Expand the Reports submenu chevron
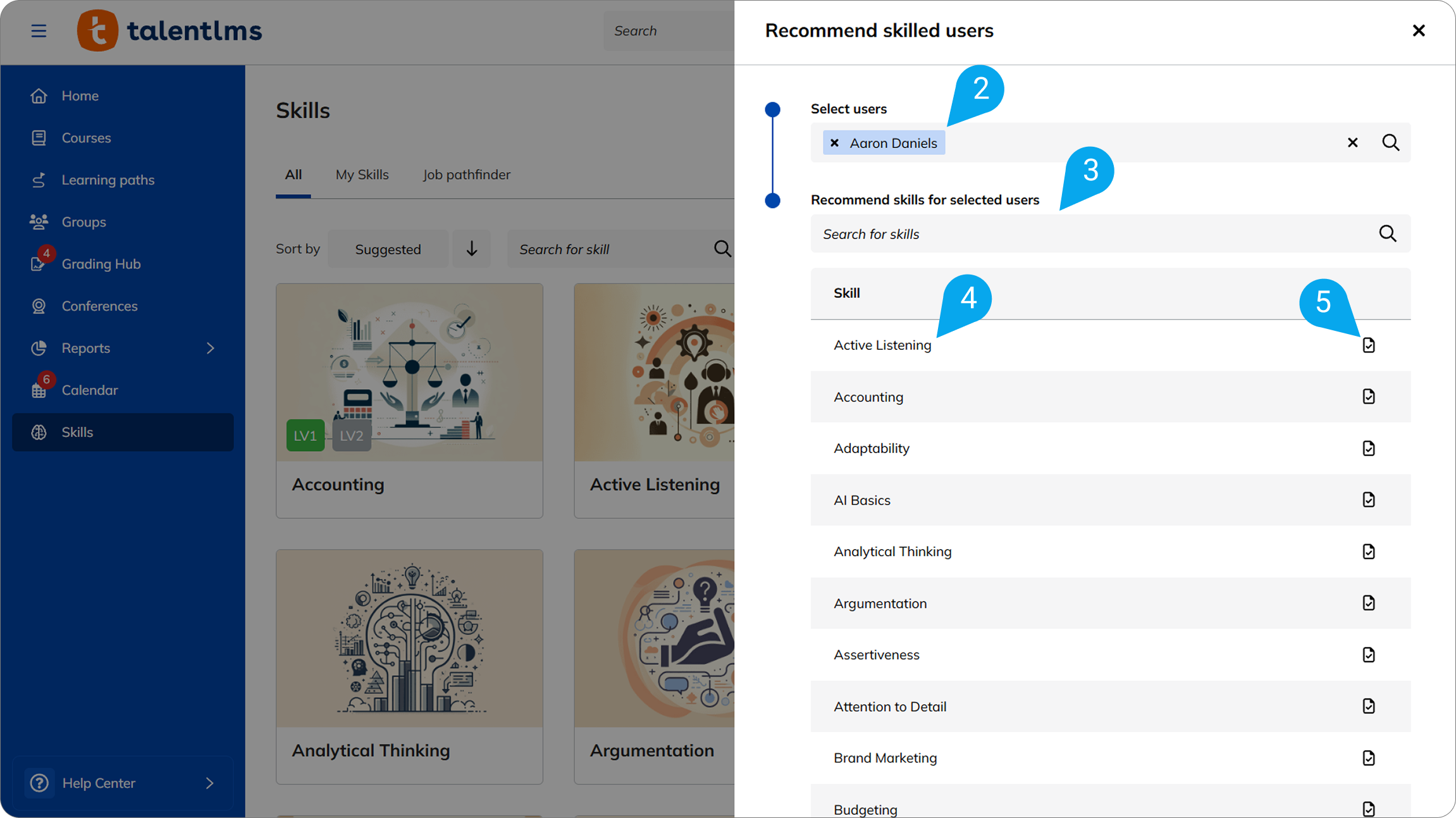Screen dimensions: 1456x818 (210, 348)
